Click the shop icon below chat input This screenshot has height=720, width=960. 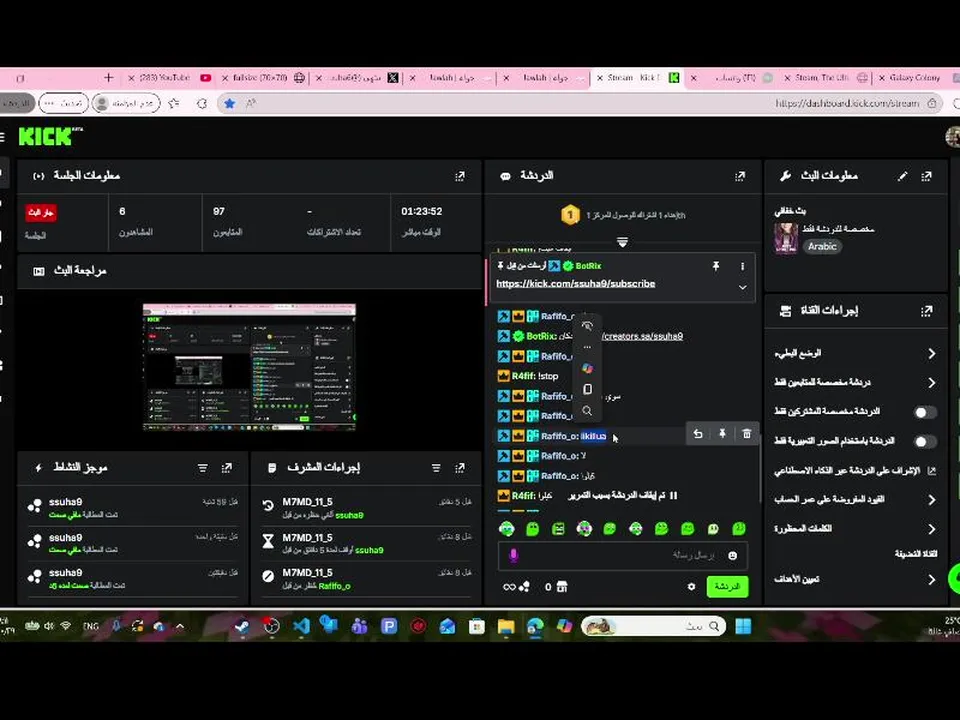tap(562, 587)
